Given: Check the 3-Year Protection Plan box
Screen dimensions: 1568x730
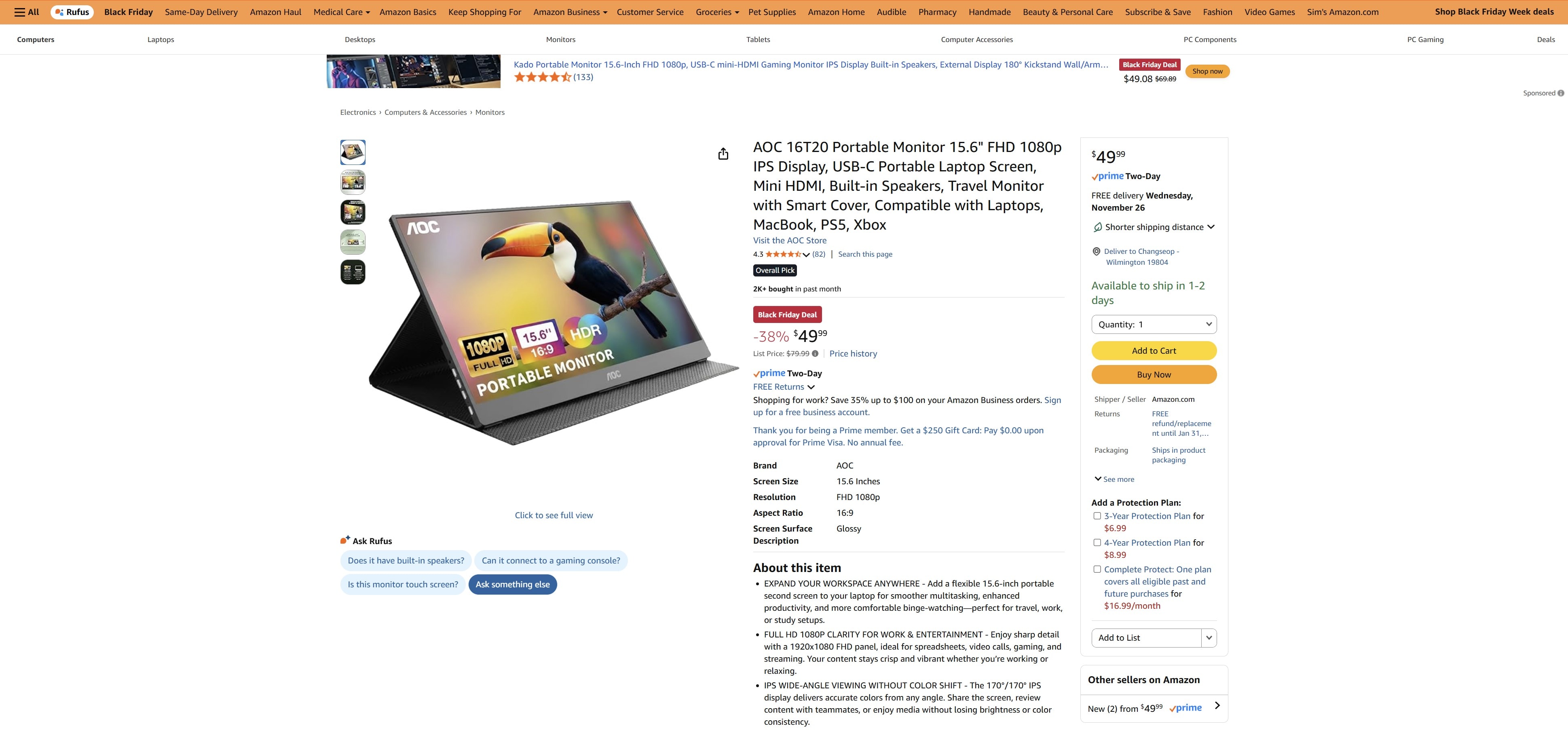Looking at the screenshot, I should click(x=1097, y=516).
